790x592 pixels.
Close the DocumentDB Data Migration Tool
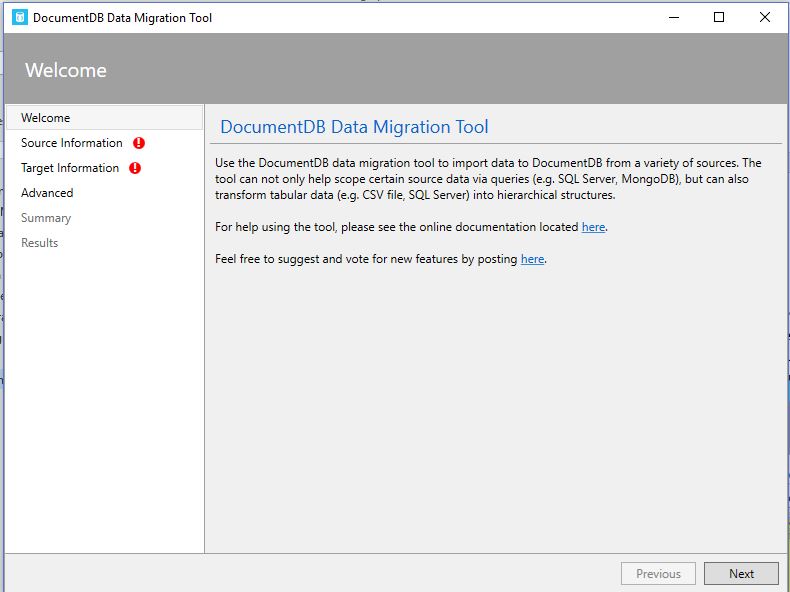click(764, 17)
